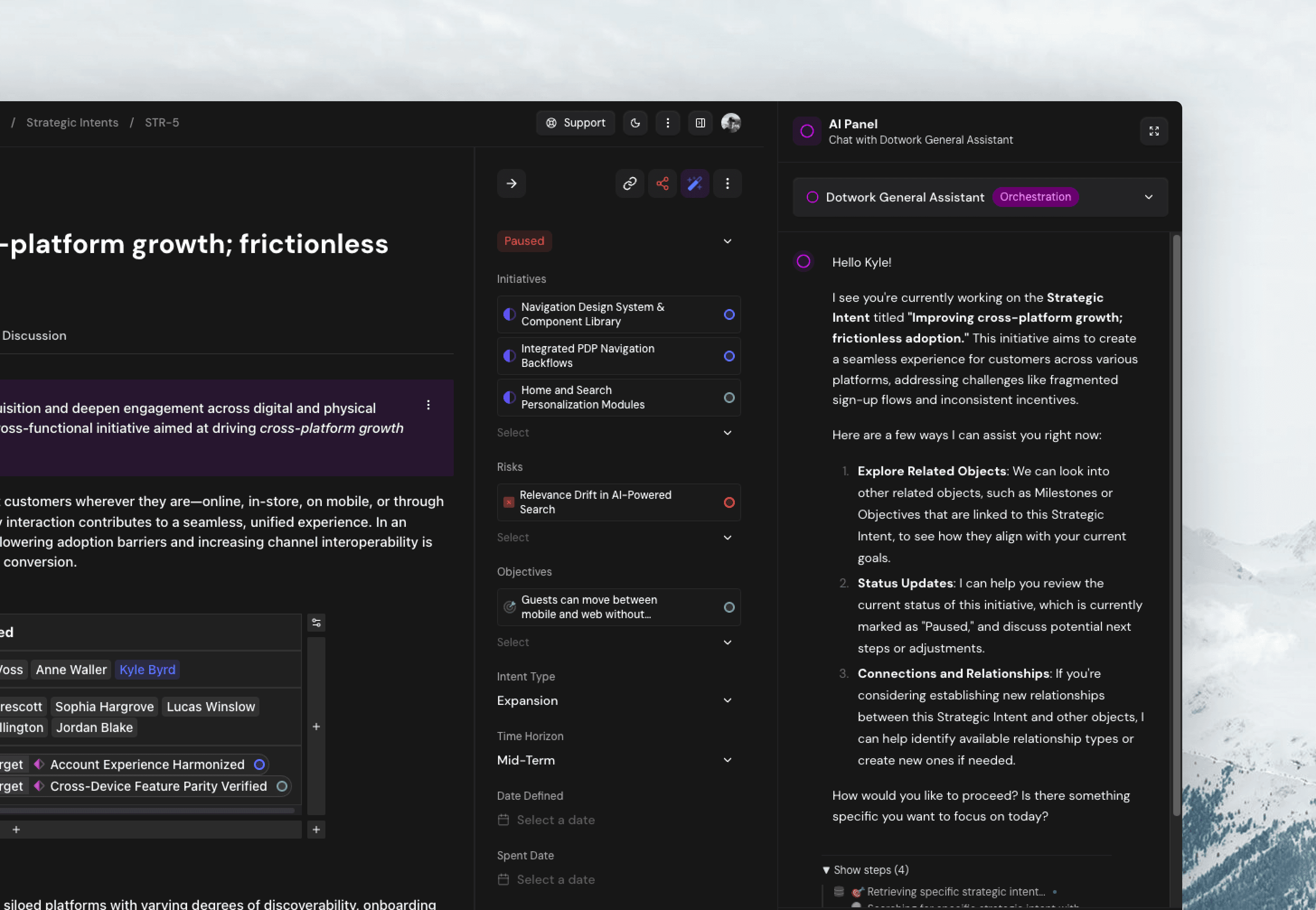Open the Discussion tab

point(34,336)
